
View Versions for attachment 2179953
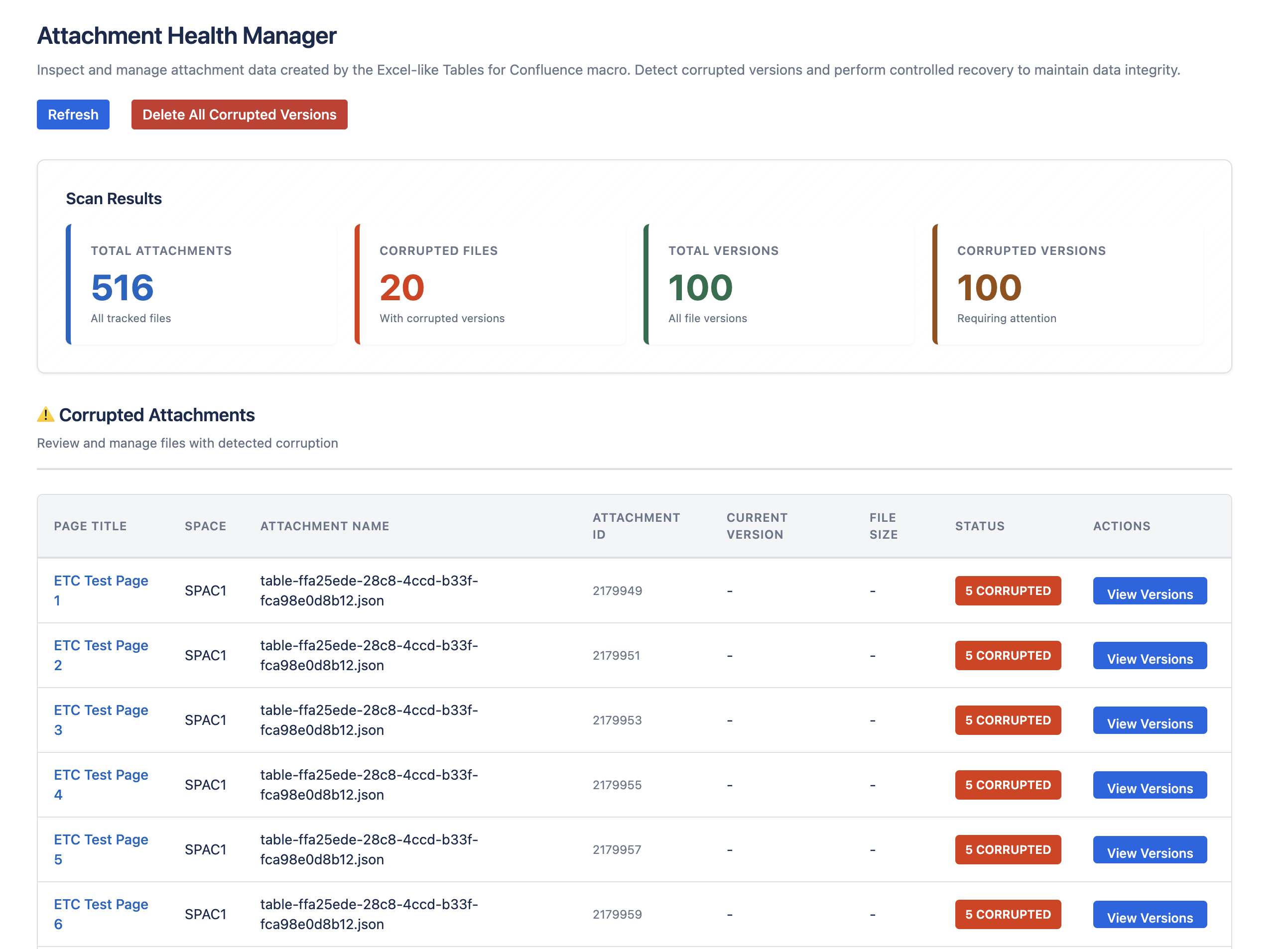(x=1149, y=720)
